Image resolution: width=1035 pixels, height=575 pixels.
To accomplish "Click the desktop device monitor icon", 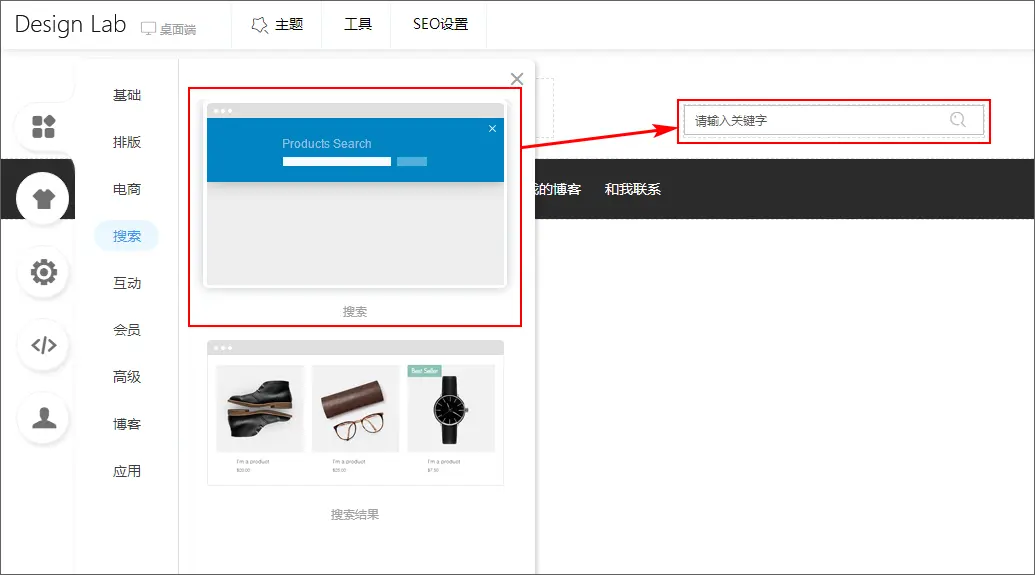I will (x=148, y=29).
